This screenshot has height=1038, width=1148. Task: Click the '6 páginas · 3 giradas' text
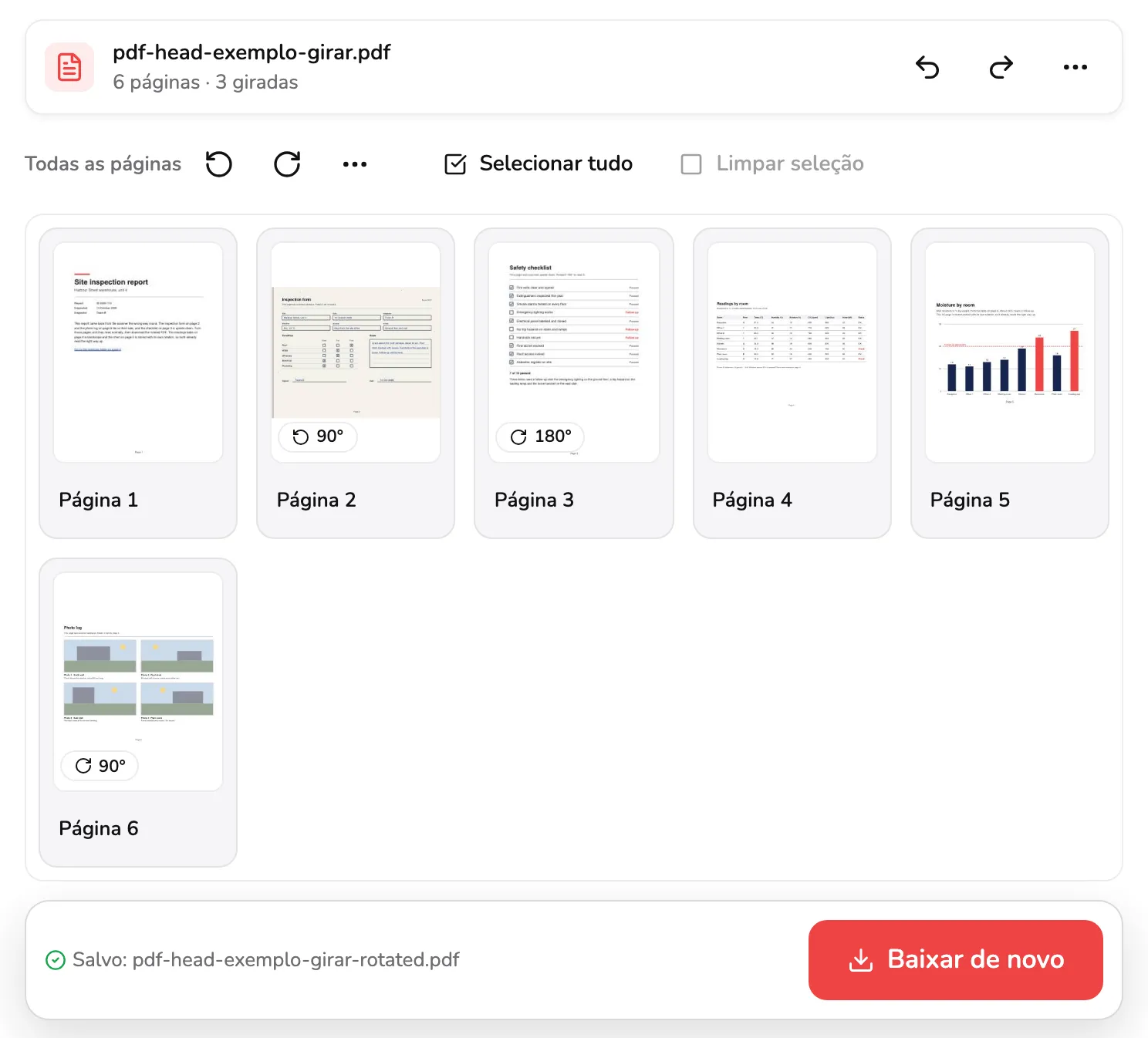point(205,83)
